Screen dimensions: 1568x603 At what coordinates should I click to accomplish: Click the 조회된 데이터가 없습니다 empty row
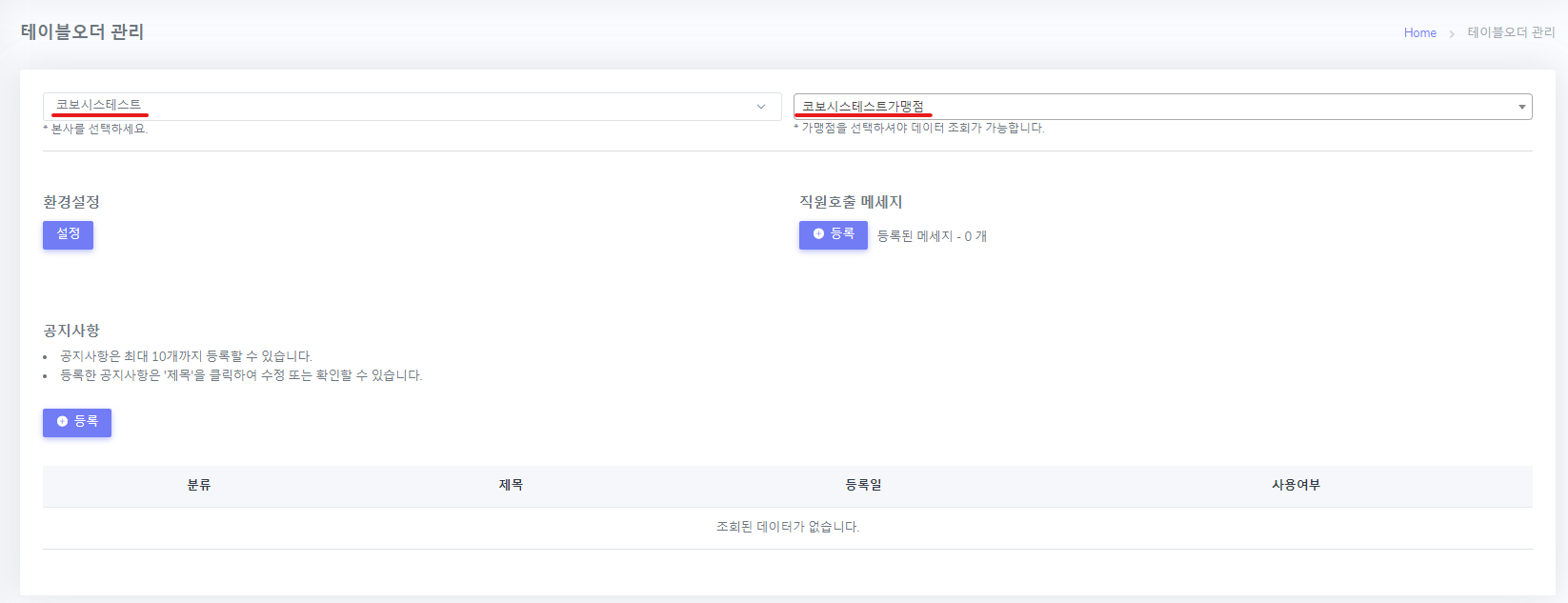pyautogui.click(x=788, y=527)
